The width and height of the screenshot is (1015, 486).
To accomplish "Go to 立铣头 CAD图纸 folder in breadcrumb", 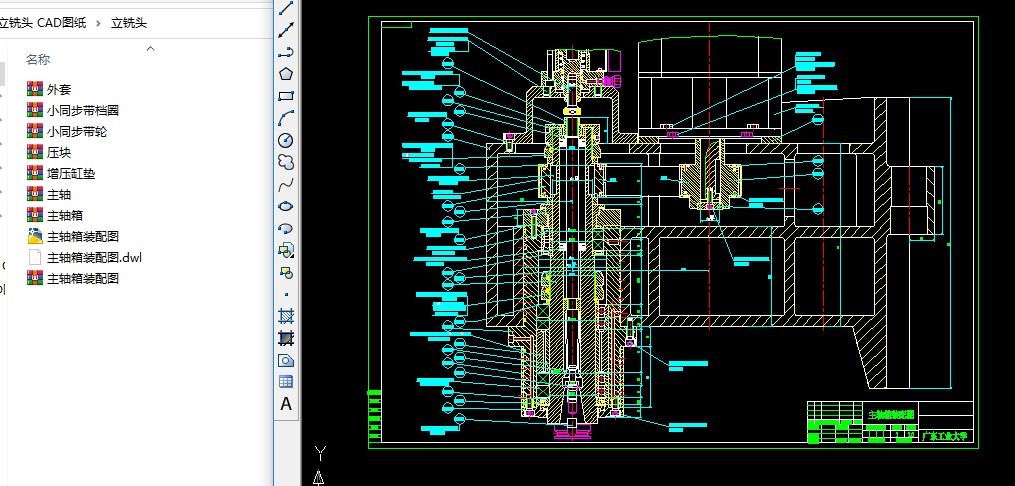I will tap(42, 23).
